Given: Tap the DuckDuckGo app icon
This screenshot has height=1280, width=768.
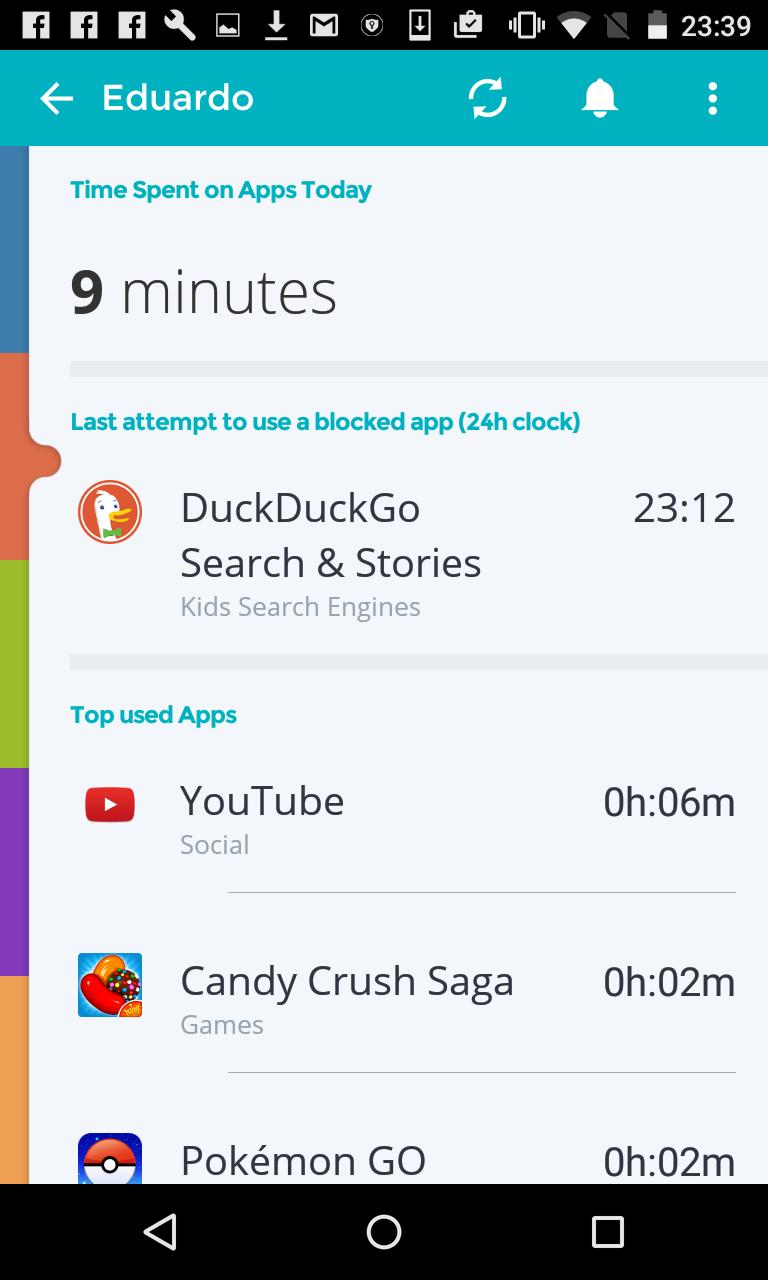Looking at the screenshot, I should pyautogui.click(x=110, y=512).
